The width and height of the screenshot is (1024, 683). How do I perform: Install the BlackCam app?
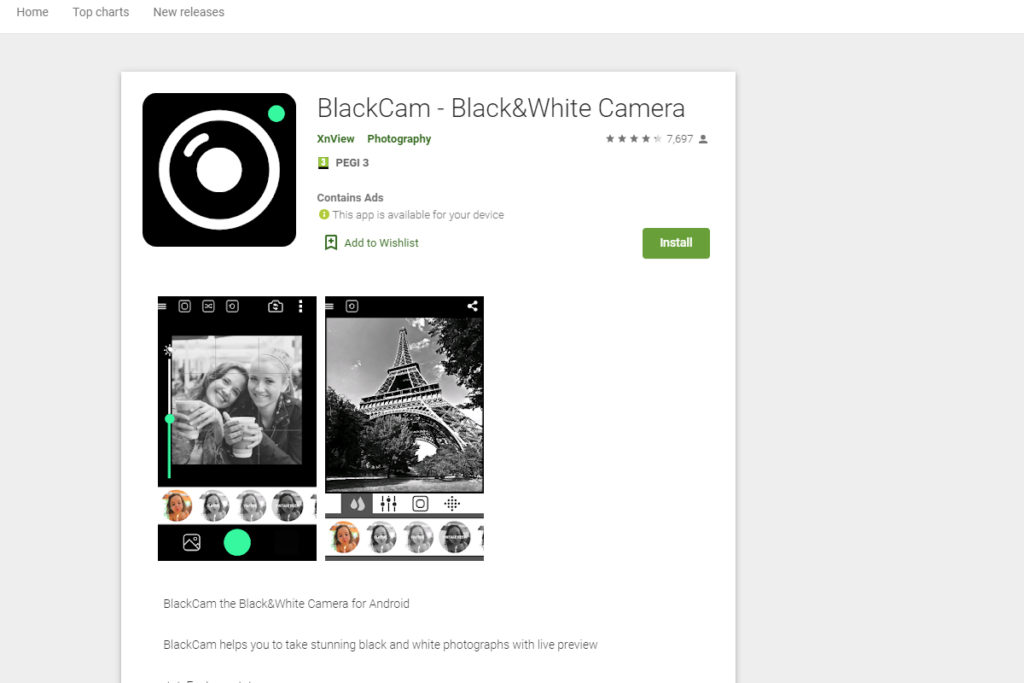click(x=676, y=243)
